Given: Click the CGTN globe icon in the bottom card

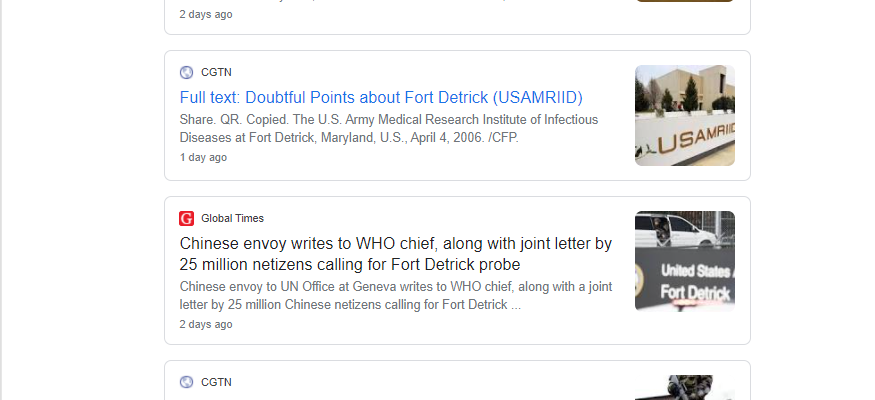Looking at the screenshot, I should 186,382.
